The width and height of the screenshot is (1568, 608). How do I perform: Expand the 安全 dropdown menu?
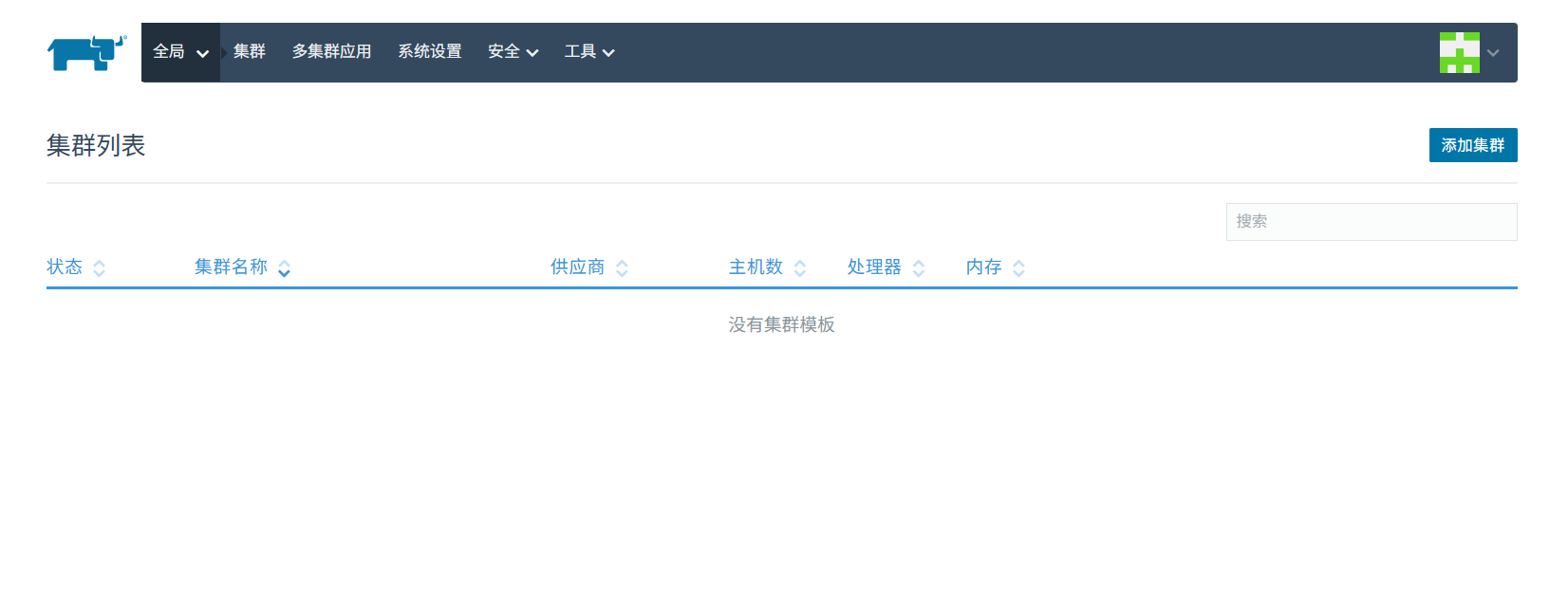click(513, 52)
